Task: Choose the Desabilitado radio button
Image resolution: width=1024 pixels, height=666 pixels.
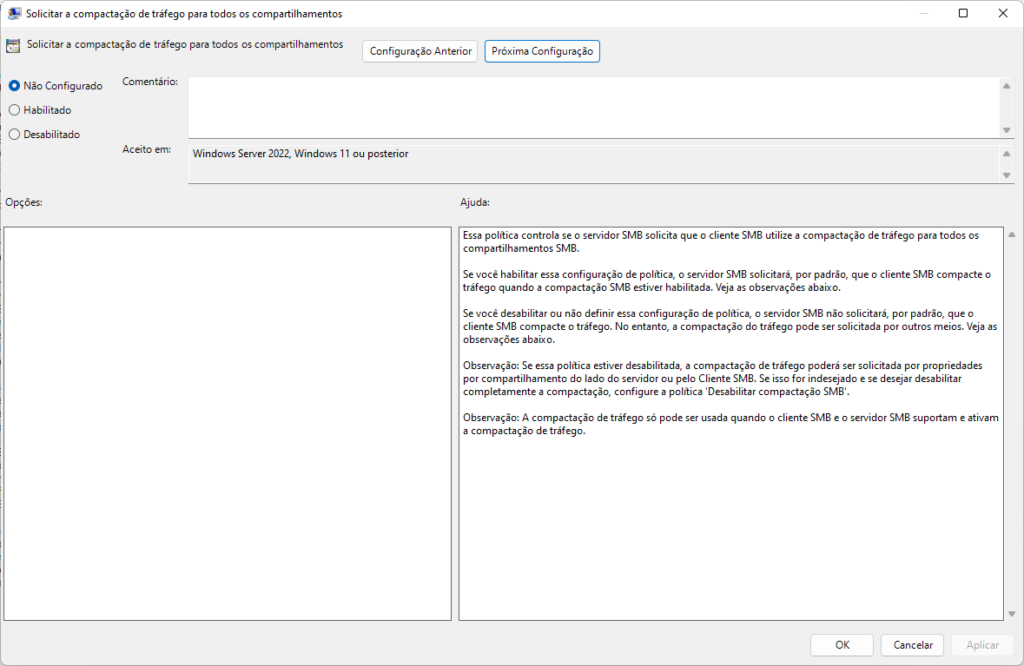Action: click(x=14, y=134)
